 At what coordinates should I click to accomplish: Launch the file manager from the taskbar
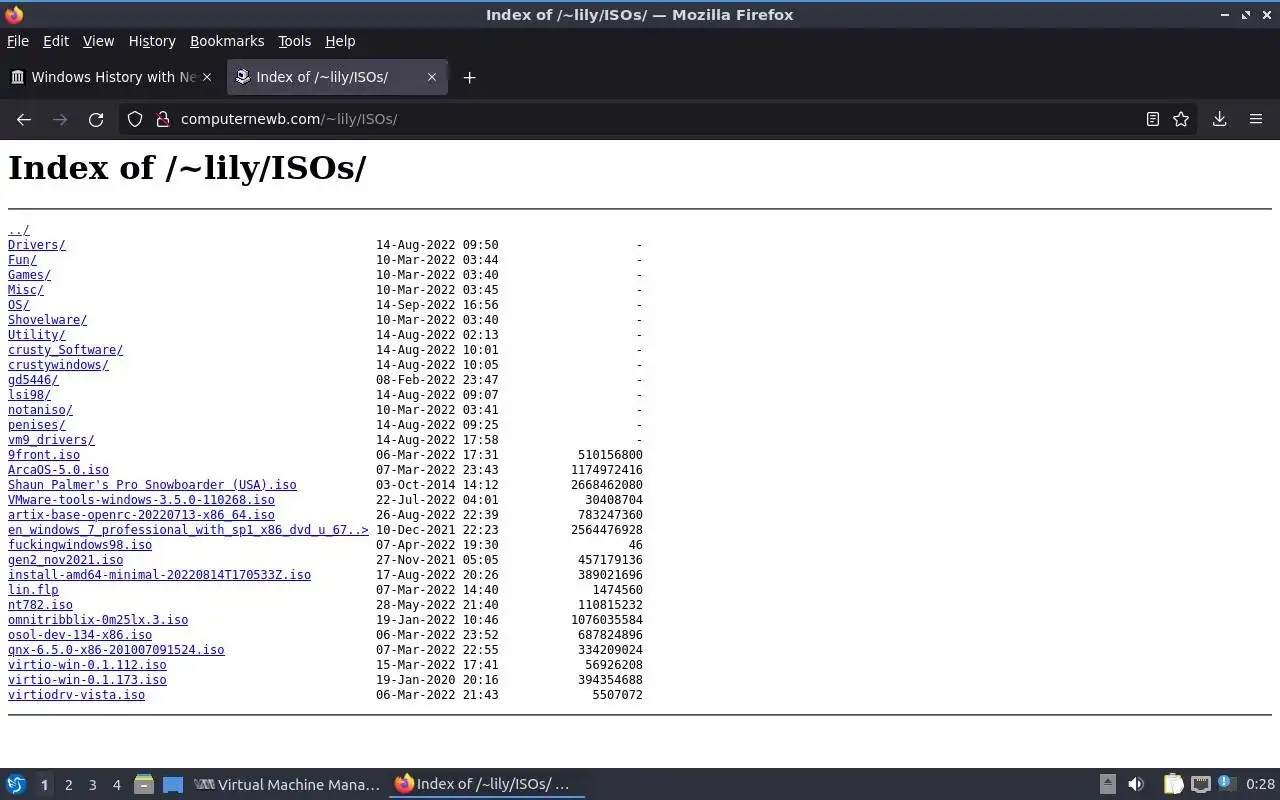point(144,785)
